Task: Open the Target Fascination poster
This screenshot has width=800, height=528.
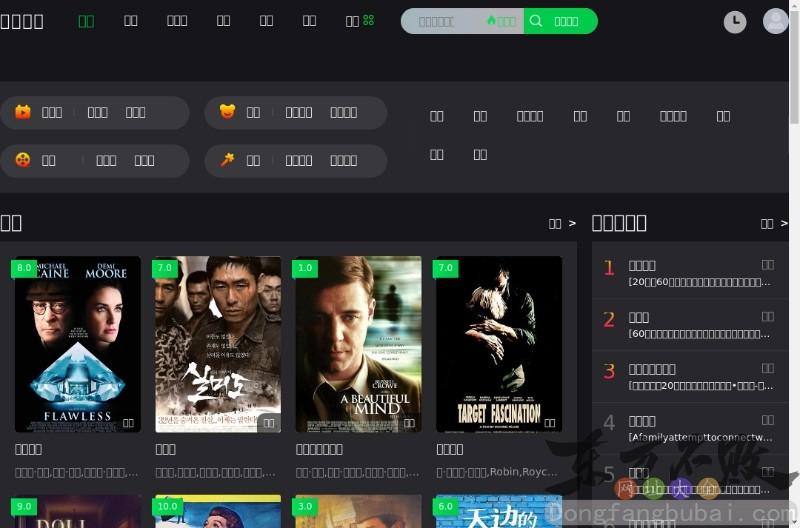Action: (498, 343)
